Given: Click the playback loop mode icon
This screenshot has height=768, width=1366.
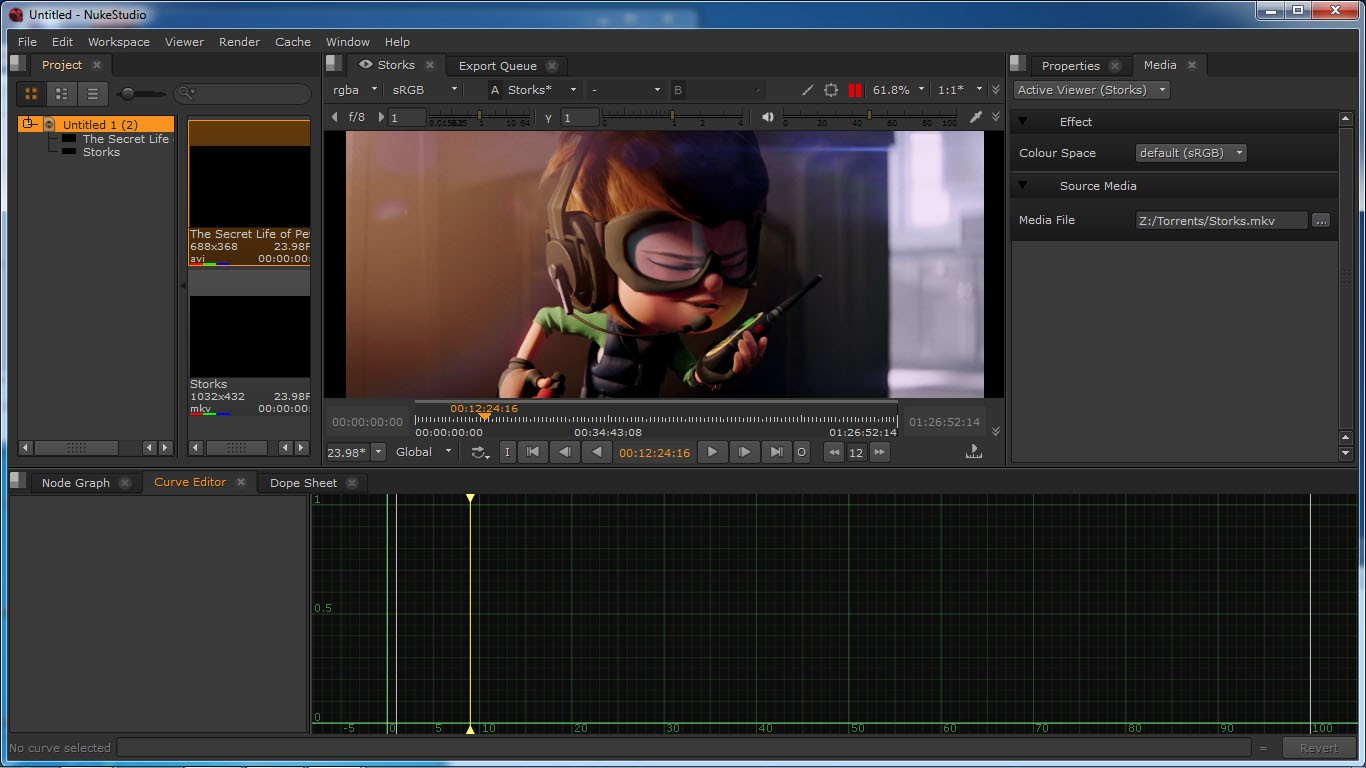Looking at the screenshot, I should 480,452.
